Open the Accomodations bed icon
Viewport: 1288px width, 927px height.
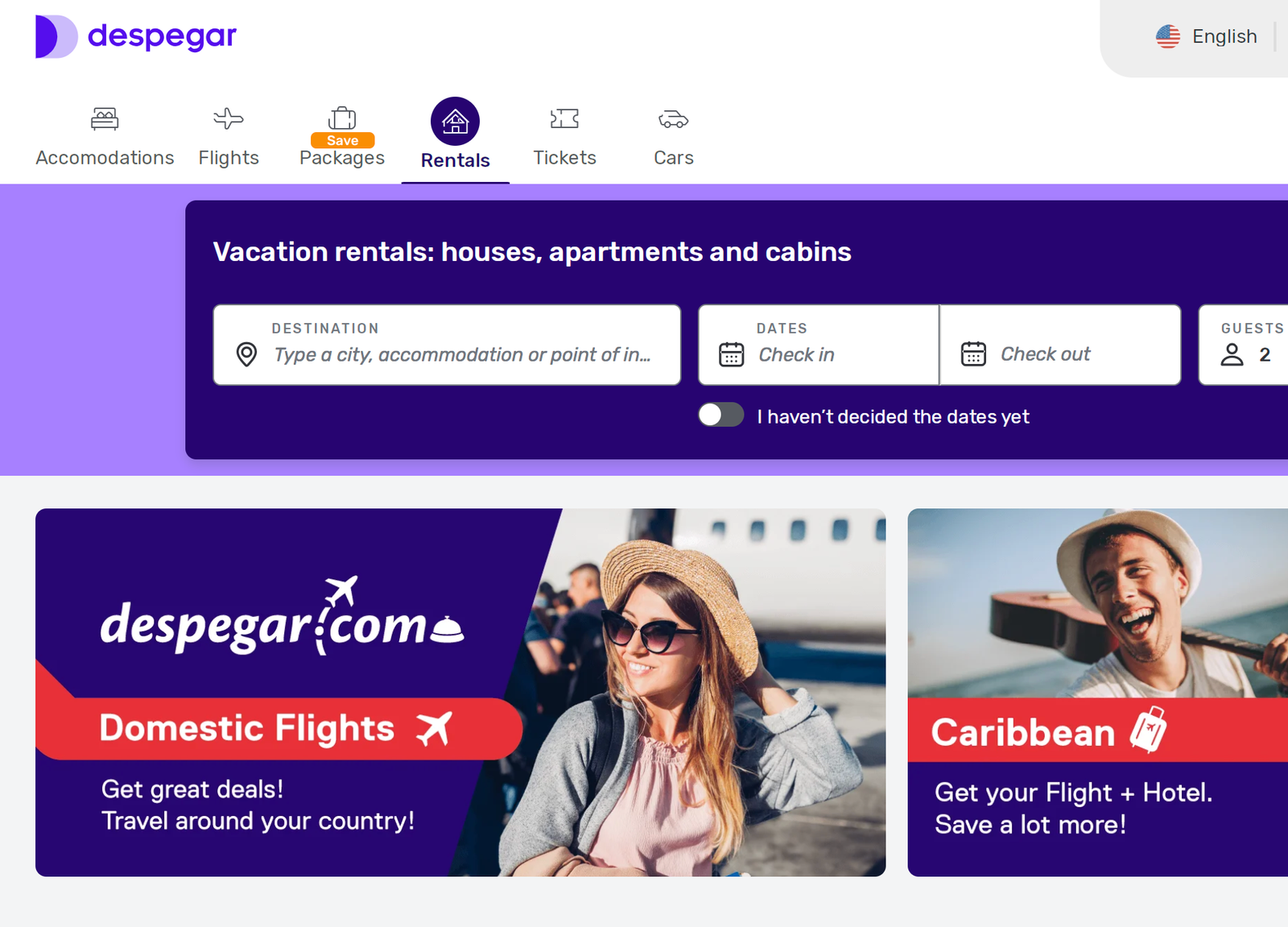click(x=105, y=119)
